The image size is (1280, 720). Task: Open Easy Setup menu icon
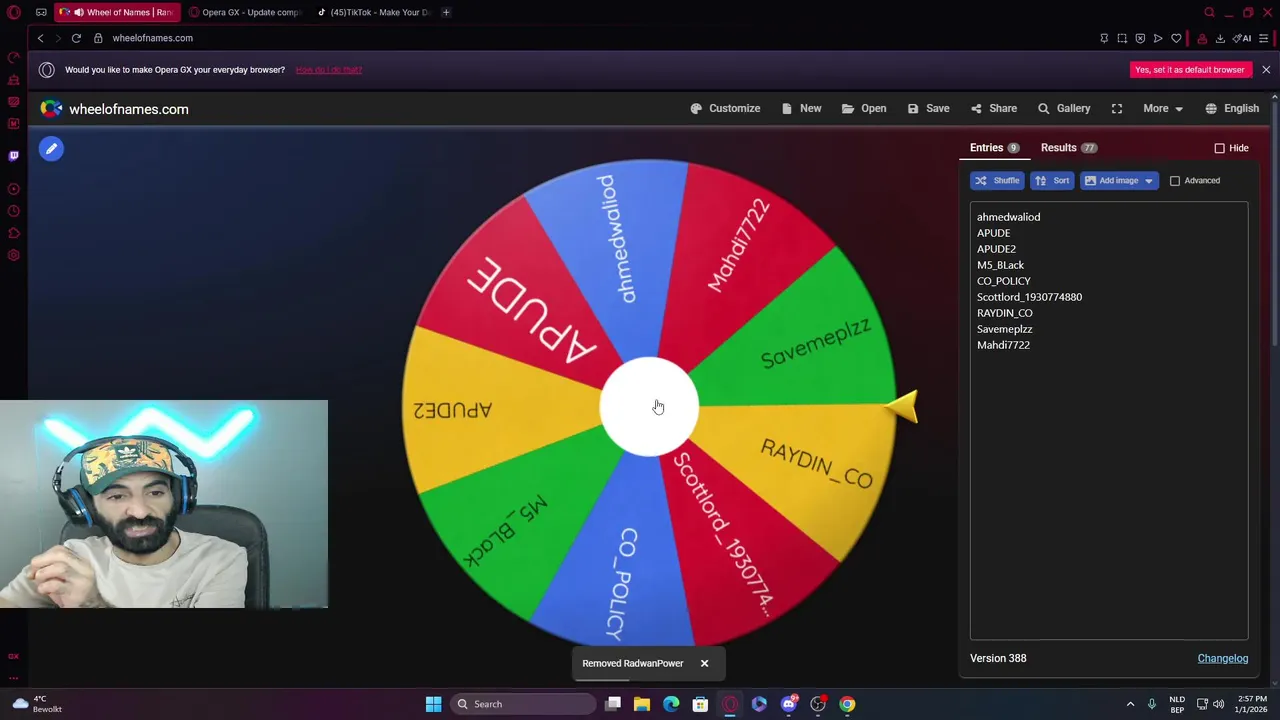point(1264,38)
